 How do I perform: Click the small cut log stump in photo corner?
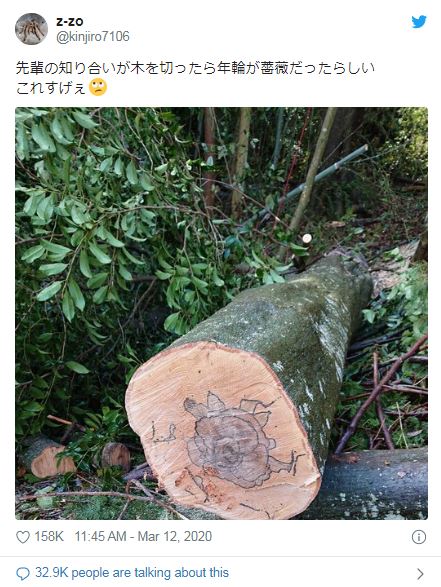[52, 460]
